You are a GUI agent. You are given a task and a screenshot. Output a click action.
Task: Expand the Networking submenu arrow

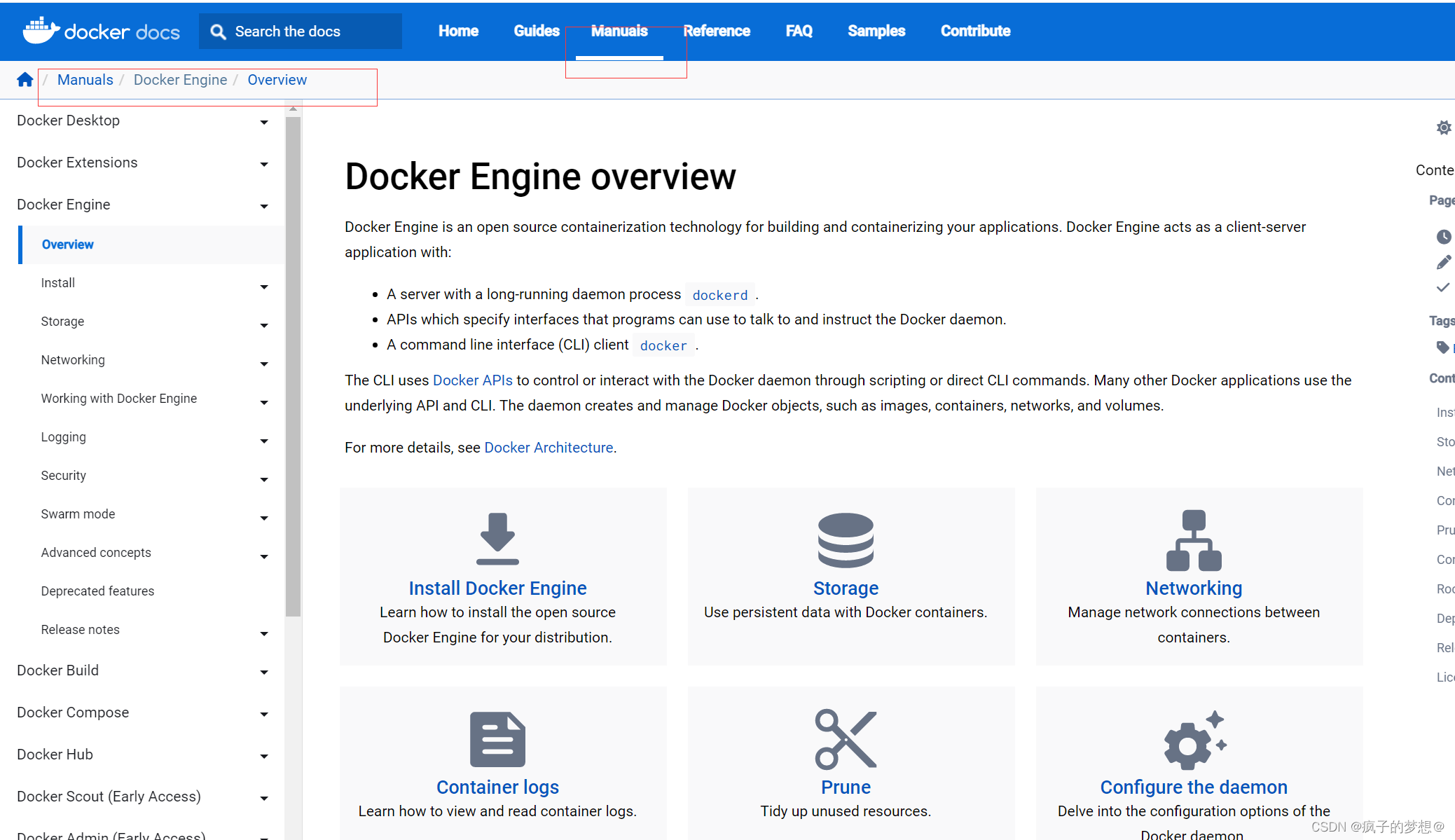(264, 364)
